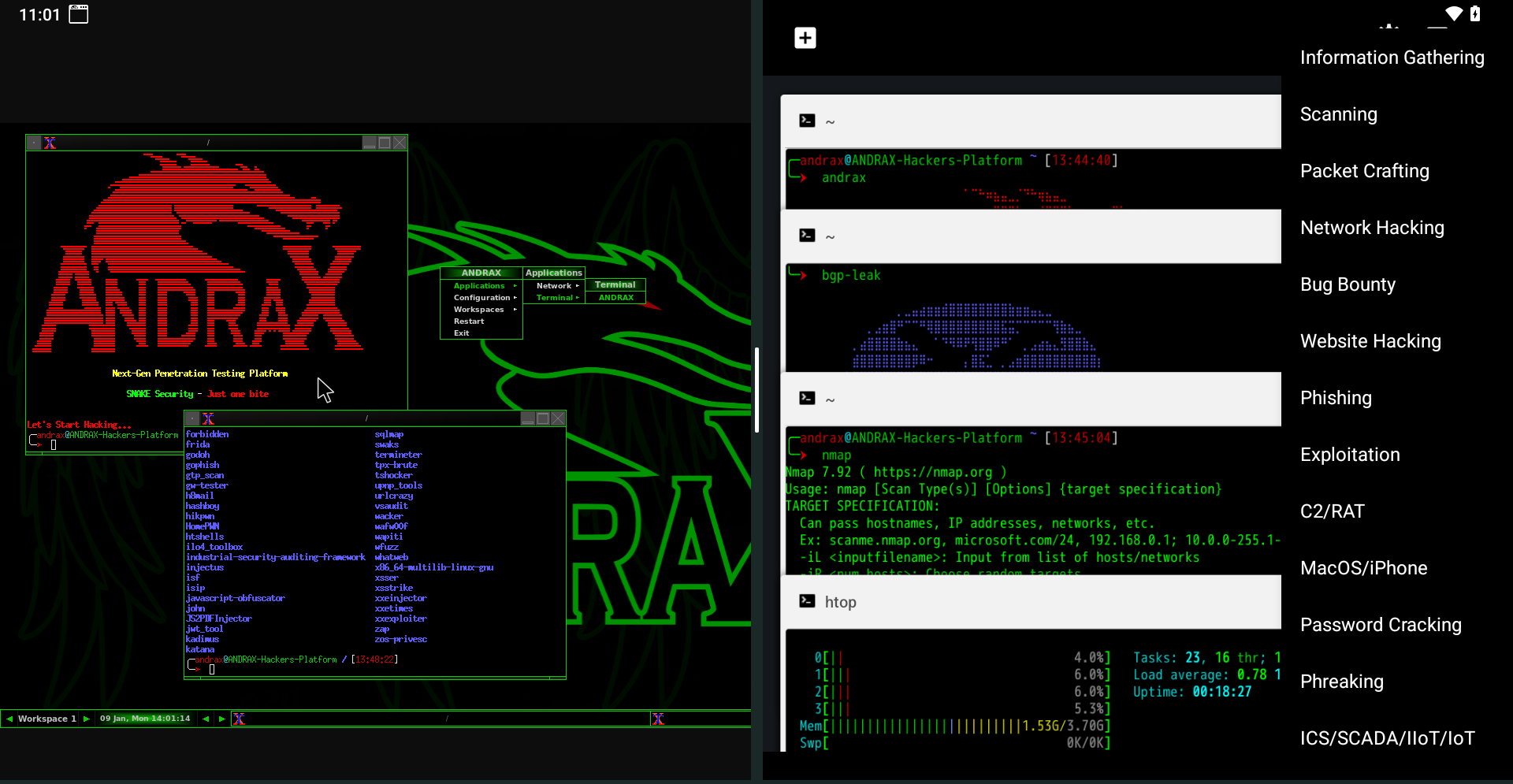The width and height of the screenshot is (1513, 784).
Task: Expand the Workspaces submenu
Action: point(478,309)
